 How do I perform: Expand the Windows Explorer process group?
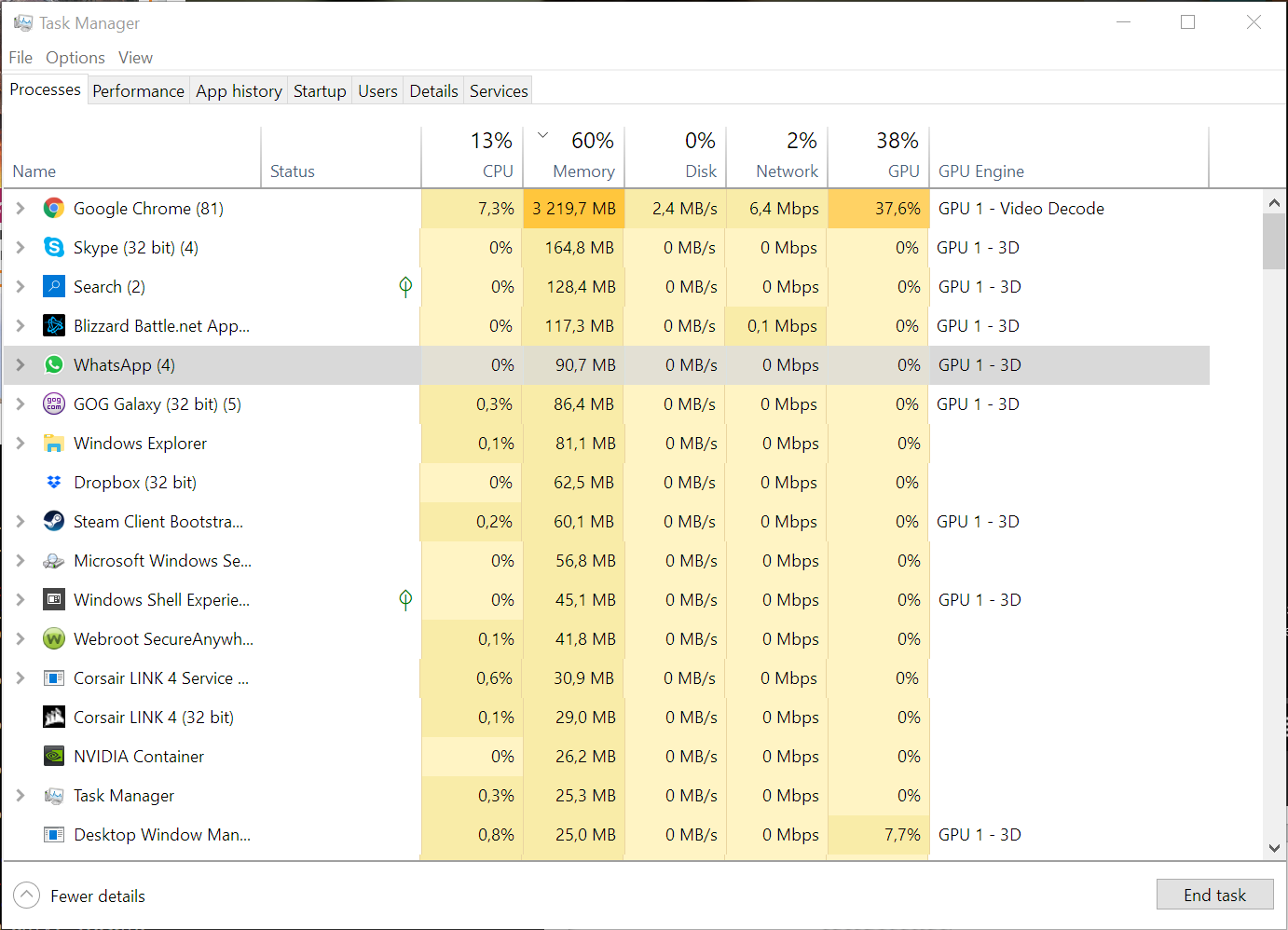(21, 444)
